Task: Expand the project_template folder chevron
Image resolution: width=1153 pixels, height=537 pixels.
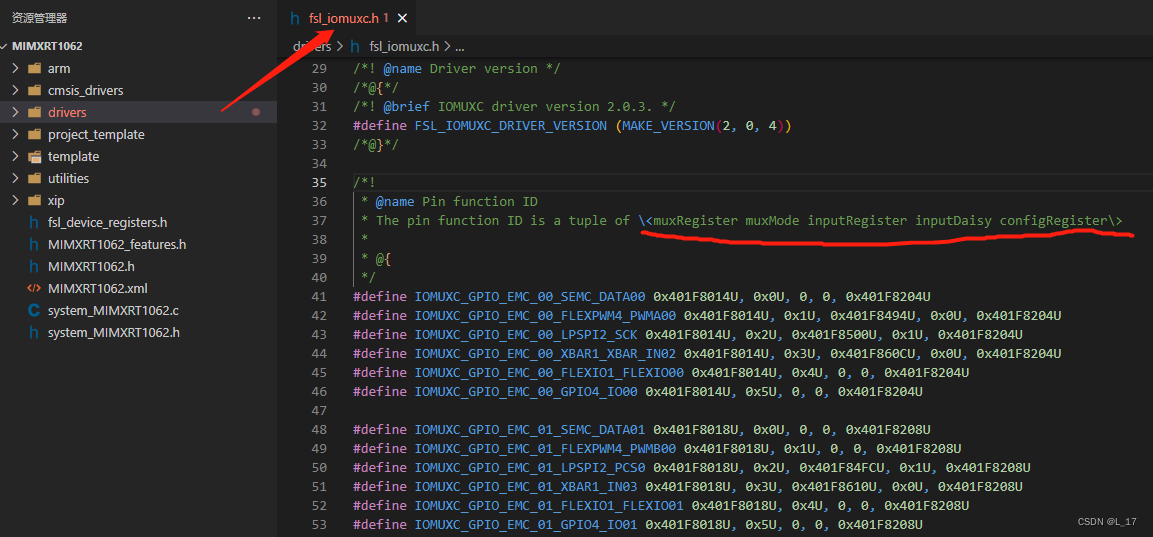Action: click(x=15, y=135)
